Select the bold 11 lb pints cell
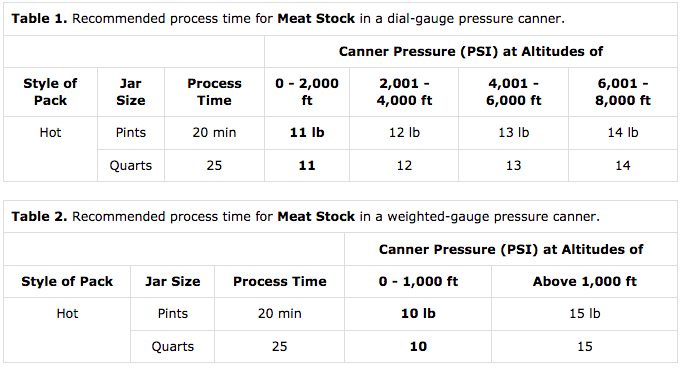Screen dimensions: 684x371 [307, 132]
